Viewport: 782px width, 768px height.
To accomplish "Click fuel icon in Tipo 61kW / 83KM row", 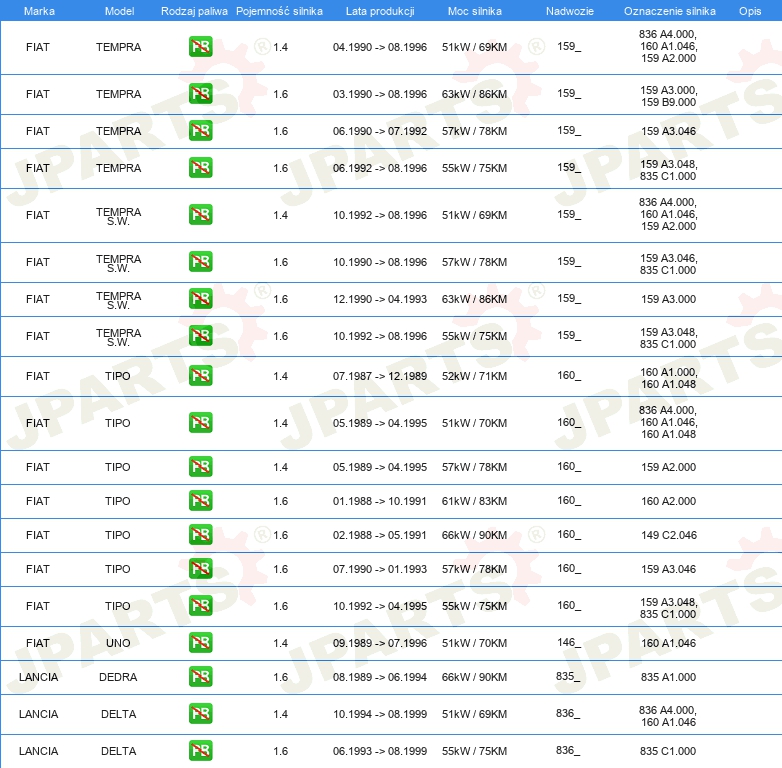I will pos(200,501).
